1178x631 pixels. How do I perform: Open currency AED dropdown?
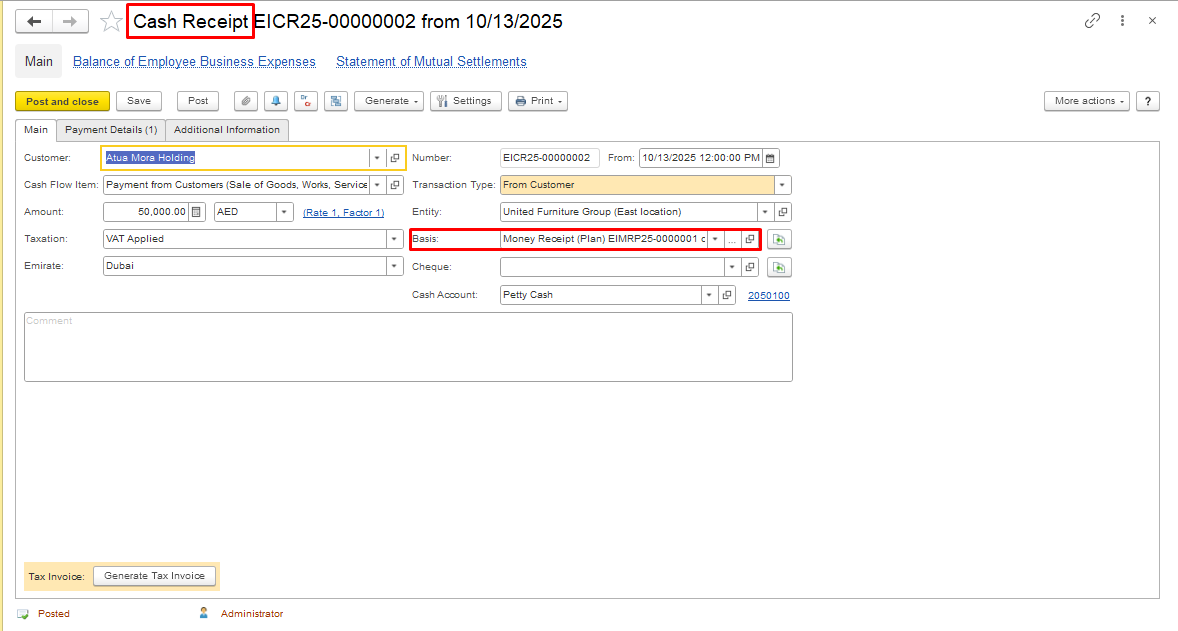(284, 212)
